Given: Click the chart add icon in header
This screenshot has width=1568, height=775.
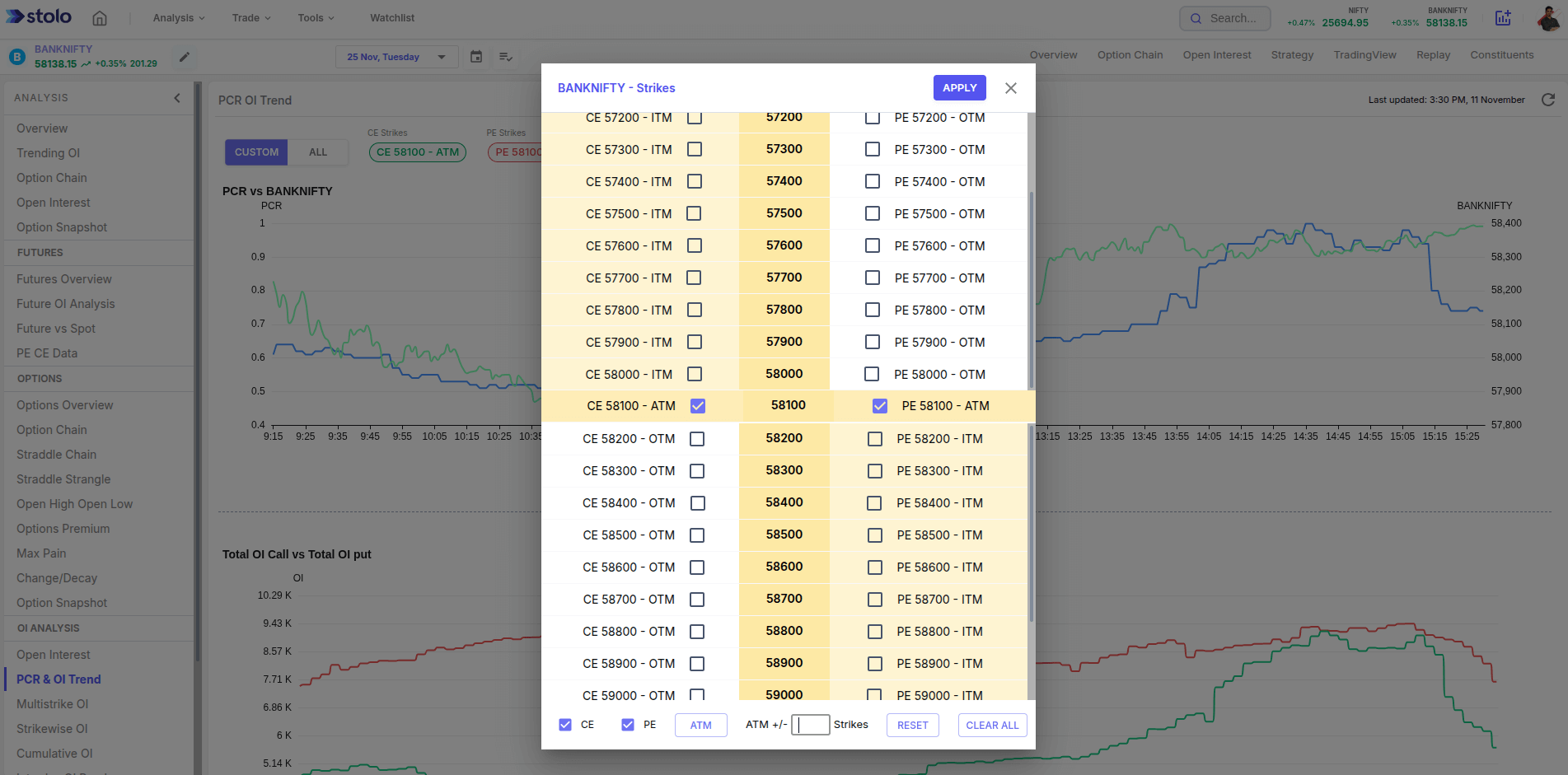Looking at the screenshot, I should [x=1503, y=18].
